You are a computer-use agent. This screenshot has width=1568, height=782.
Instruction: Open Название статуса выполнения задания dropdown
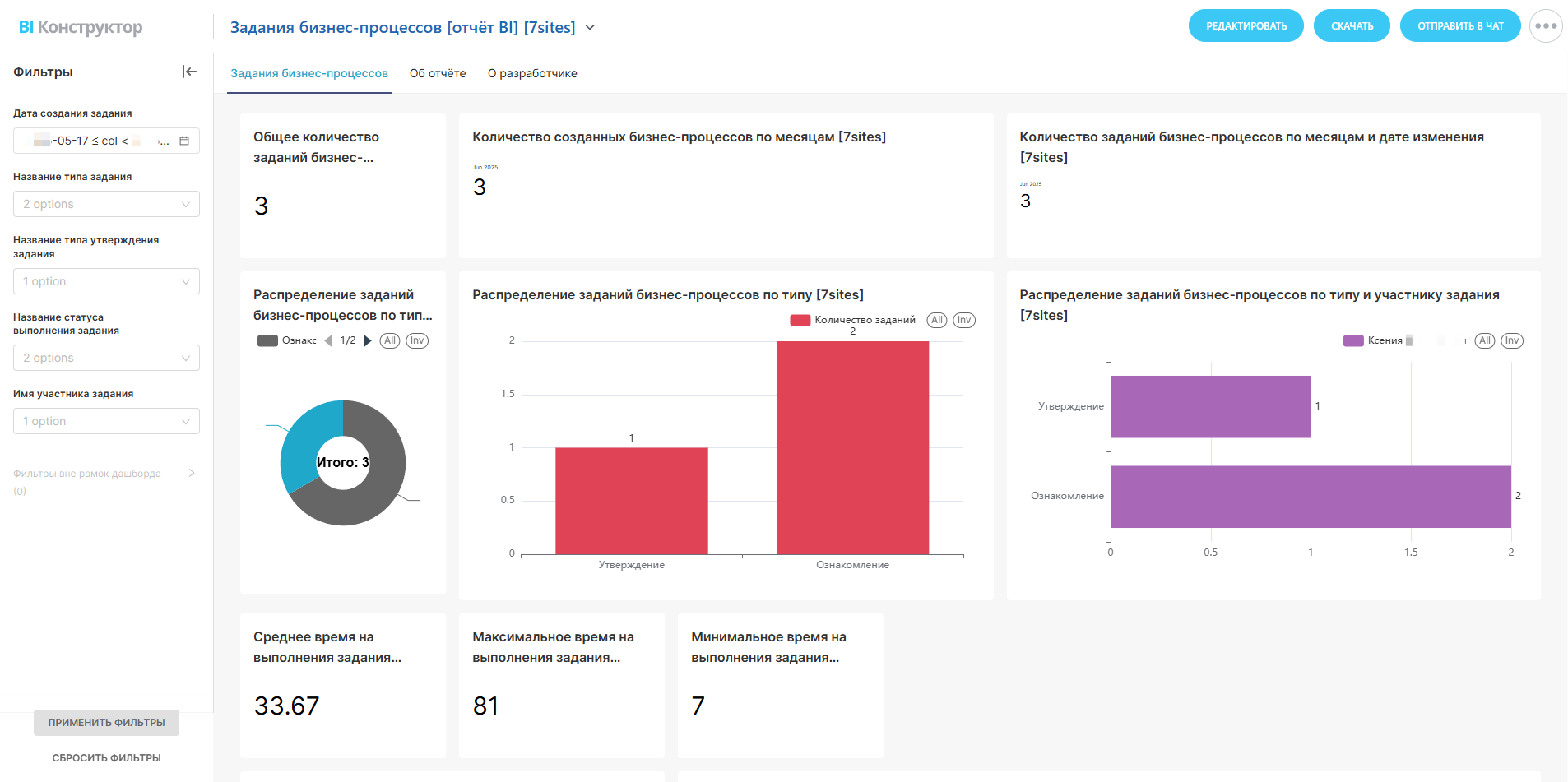tap(106, 358)
